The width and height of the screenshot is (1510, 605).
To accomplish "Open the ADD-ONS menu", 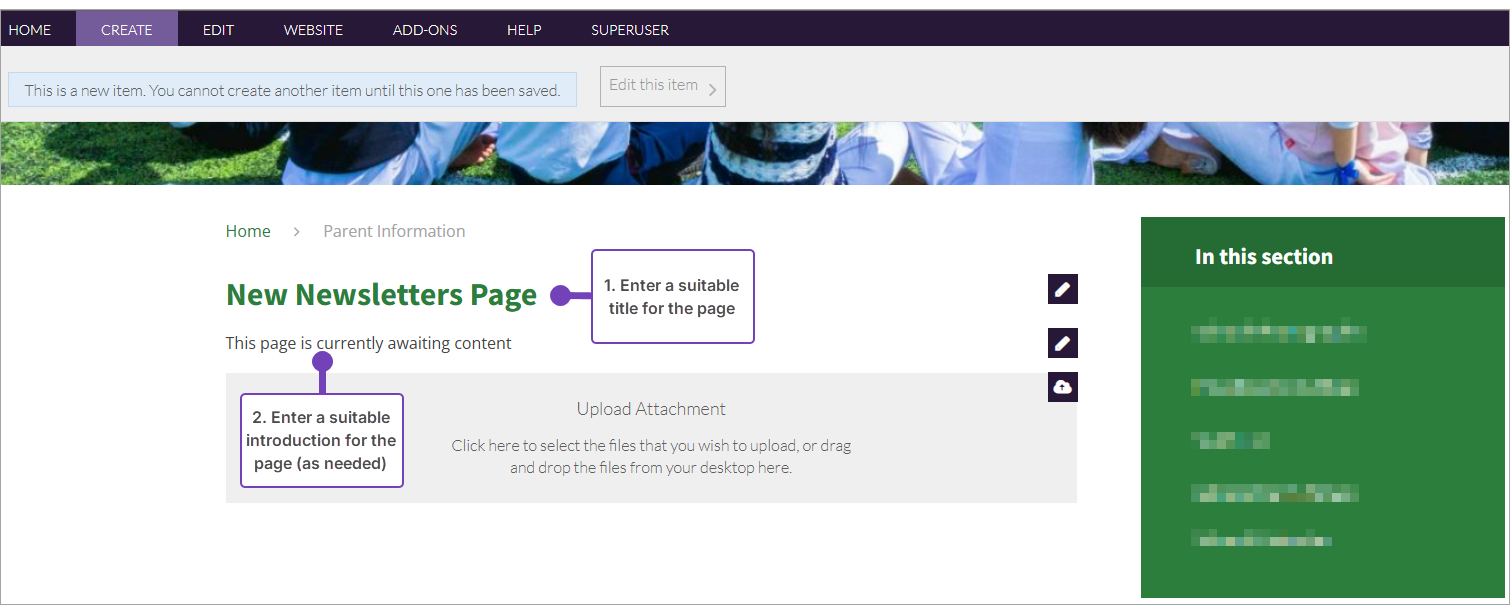I will 425,30.
